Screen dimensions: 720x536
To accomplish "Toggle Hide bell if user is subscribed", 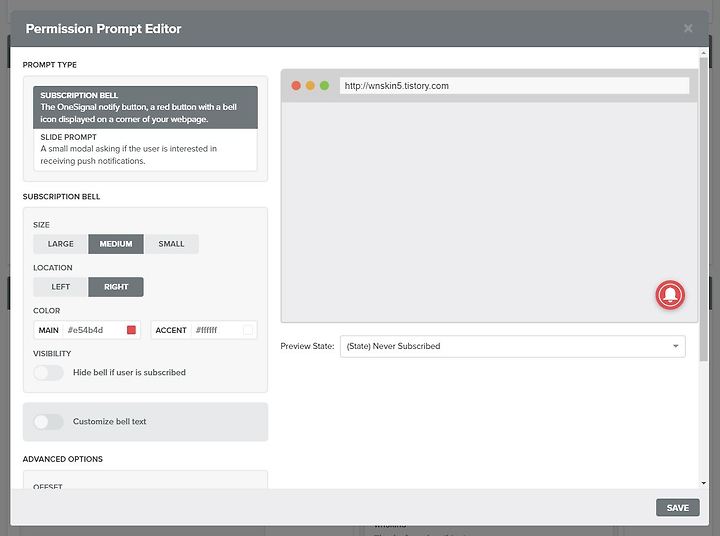I will pos(48,372).
